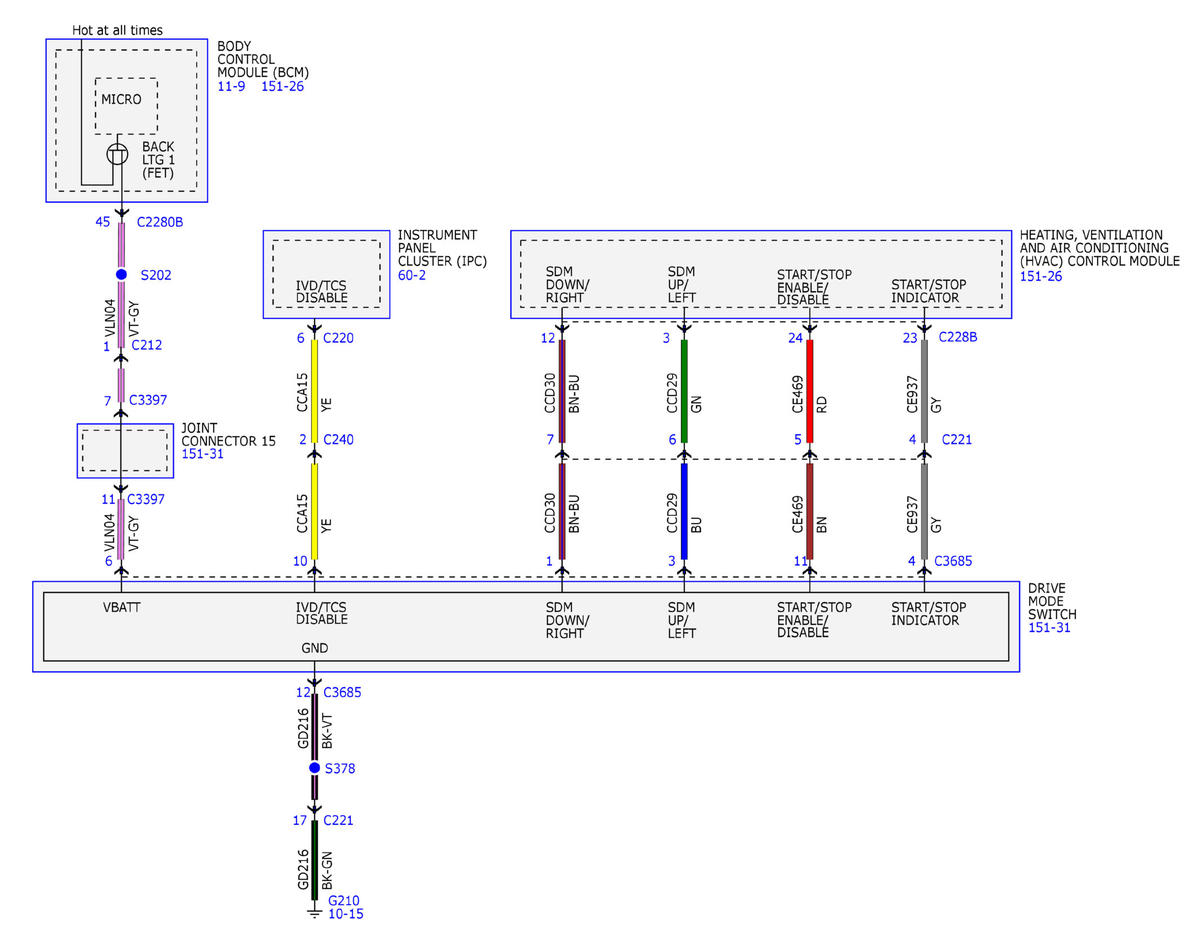Click the blue CCD29 BU wire
The height and width of the screenshot is (927, 1200).
coord(684,511)
